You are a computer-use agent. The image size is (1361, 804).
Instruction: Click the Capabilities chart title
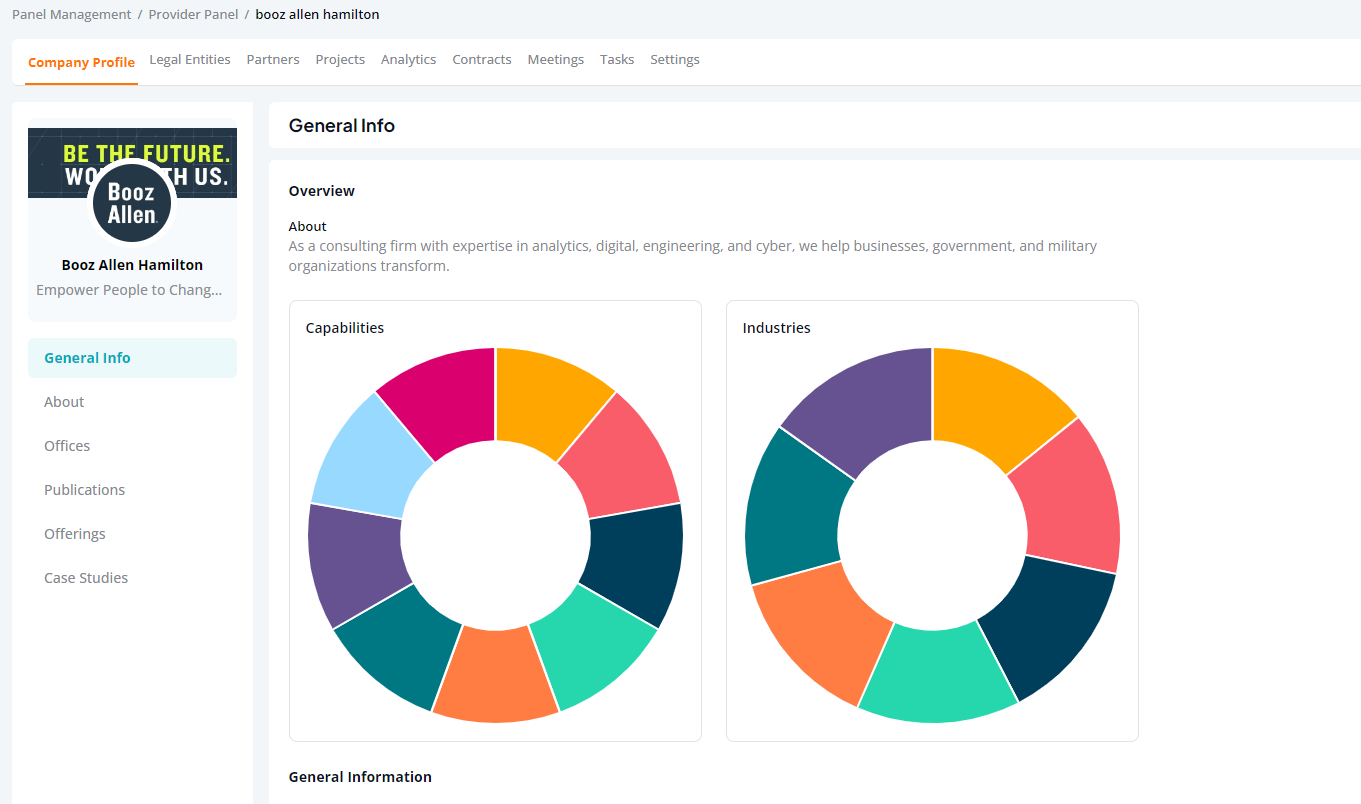click(345, 328)
